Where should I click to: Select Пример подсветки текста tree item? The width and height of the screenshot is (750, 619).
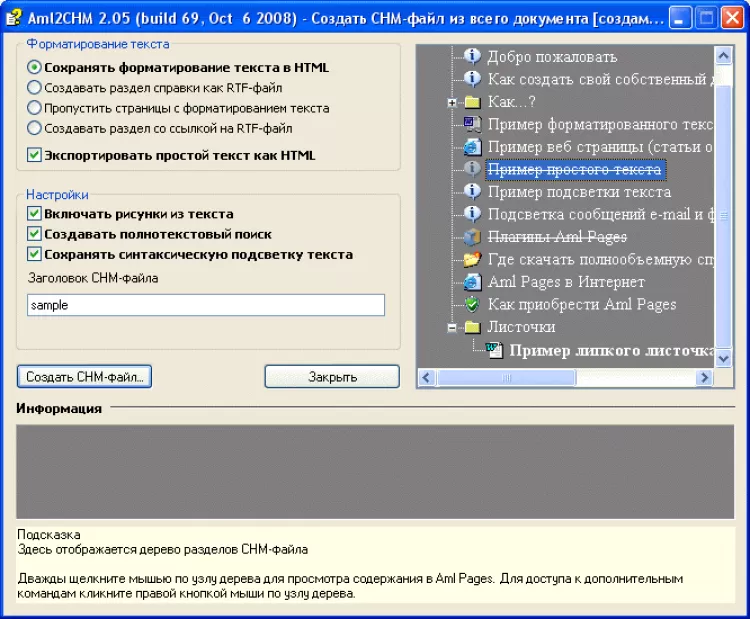[579, 192]
